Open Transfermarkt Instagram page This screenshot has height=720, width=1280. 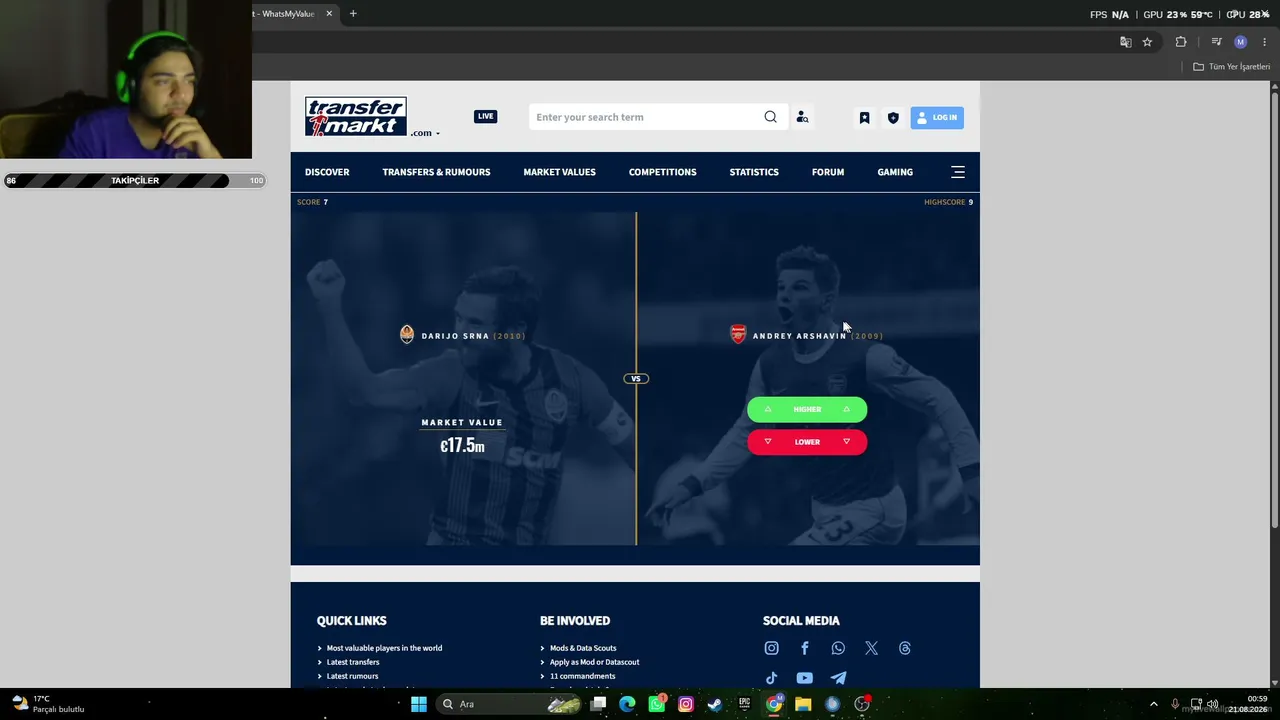pyautogui.click(x=771, y=648)
